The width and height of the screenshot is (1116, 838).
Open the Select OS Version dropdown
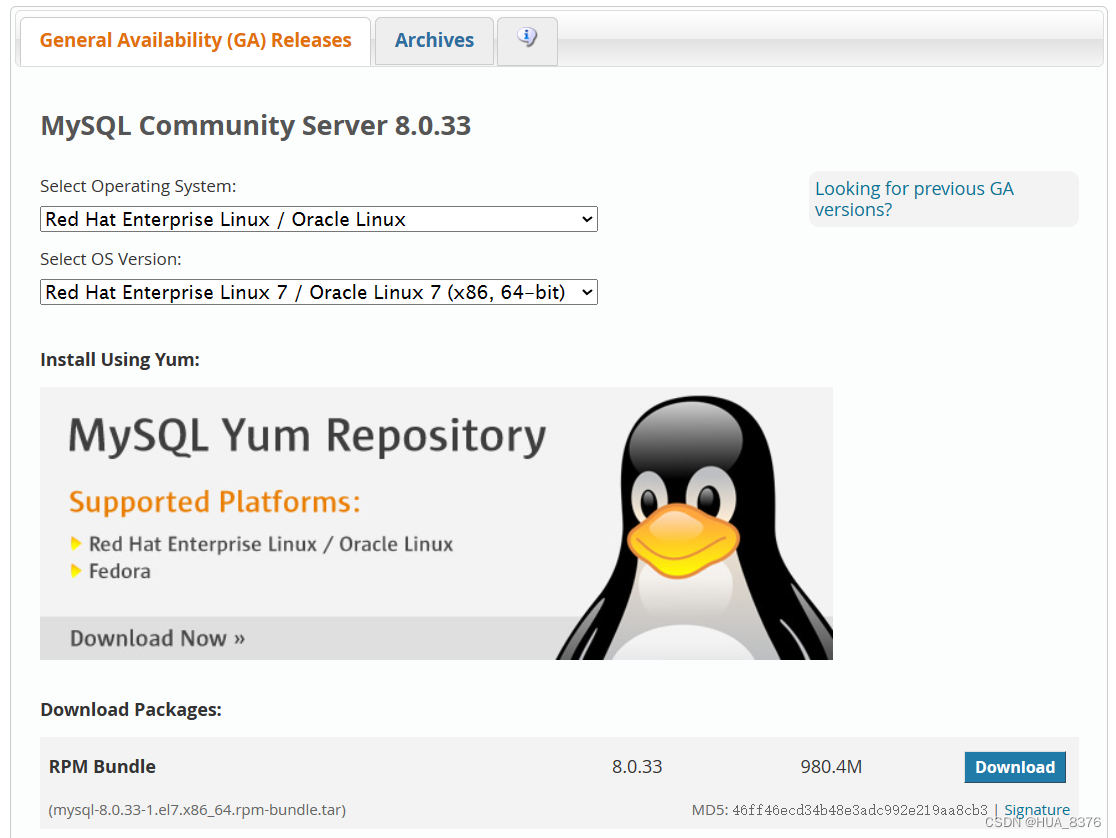pos(318,292)
